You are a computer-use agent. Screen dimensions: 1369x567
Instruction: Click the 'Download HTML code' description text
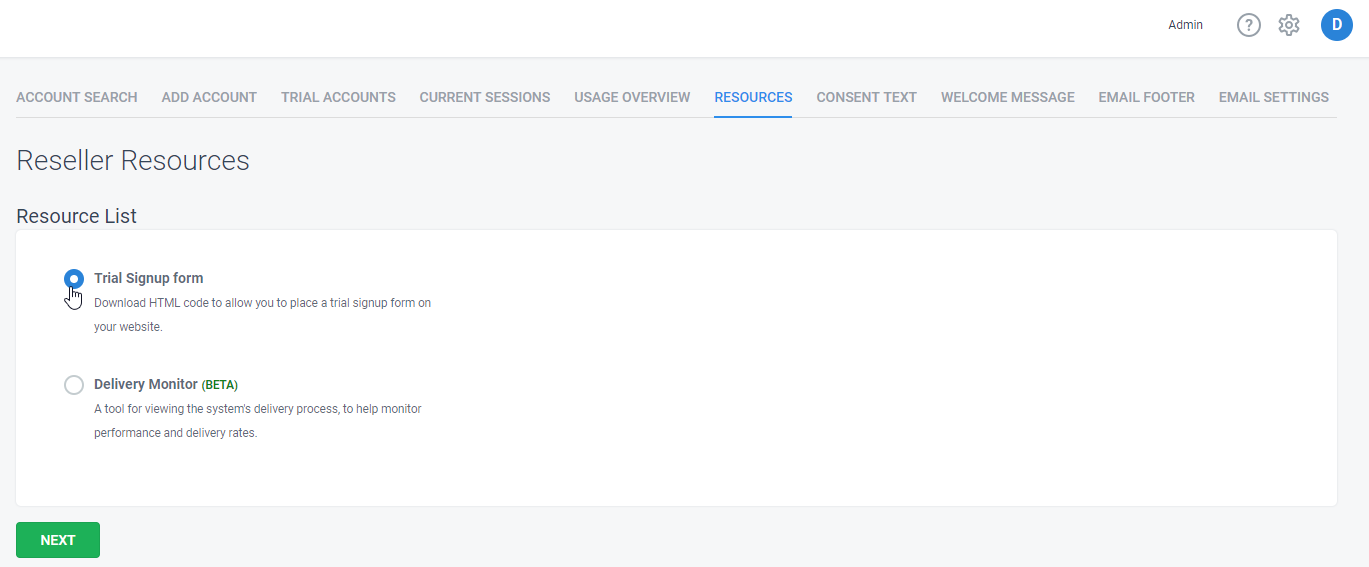(263, 314)
